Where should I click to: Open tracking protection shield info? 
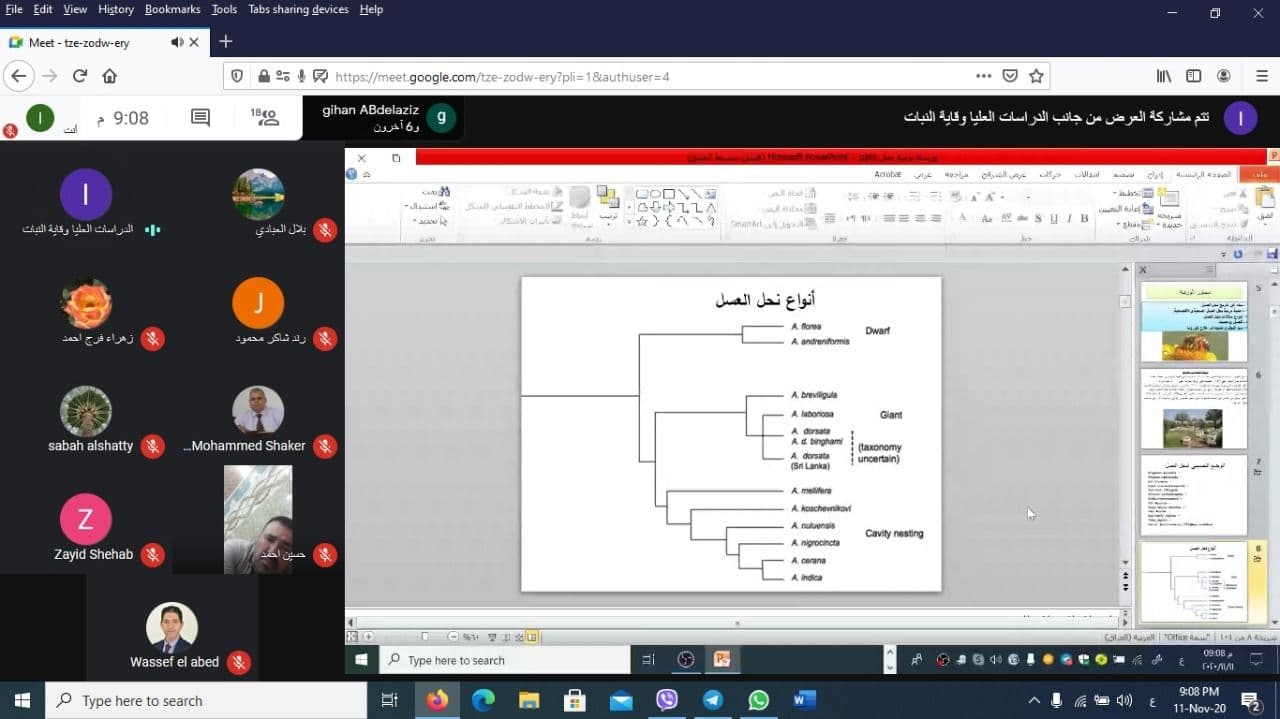point(237,76)
